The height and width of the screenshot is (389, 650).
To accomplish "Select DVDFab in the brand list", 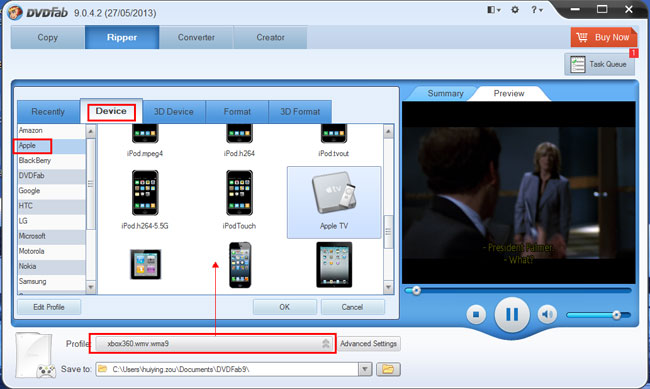I will tap(51, 175).
